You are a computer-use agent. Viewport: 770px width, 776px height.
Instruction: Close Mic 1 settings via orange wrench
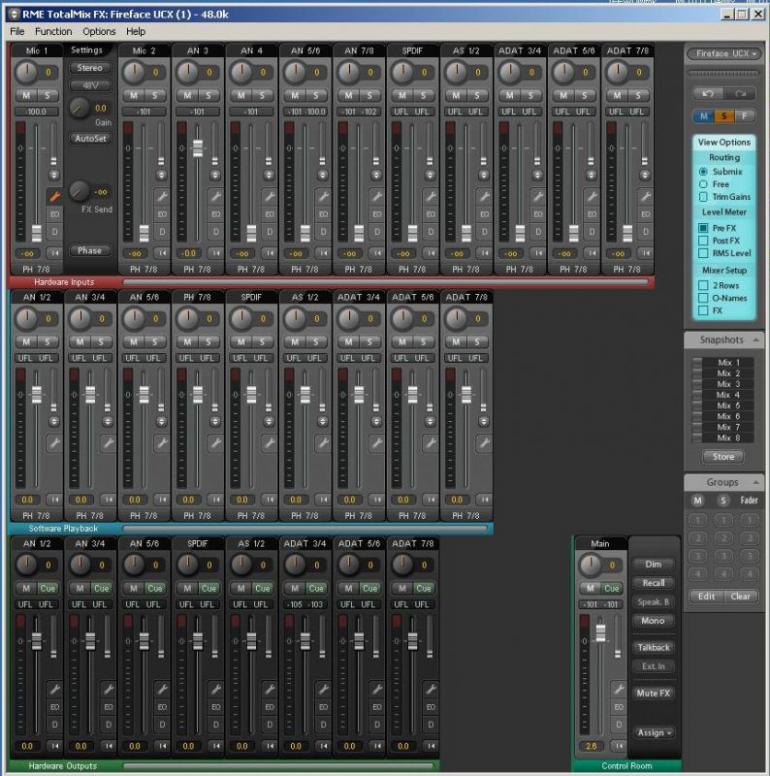click(54, 196)
